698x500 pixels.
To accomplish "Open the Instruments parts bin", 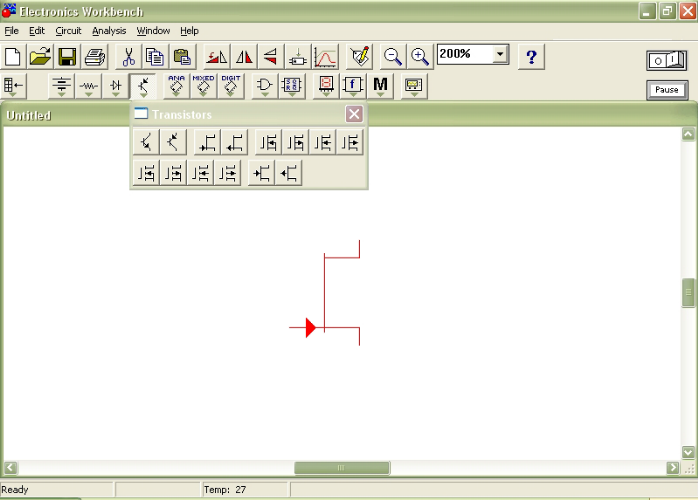I will click(414, 85).
